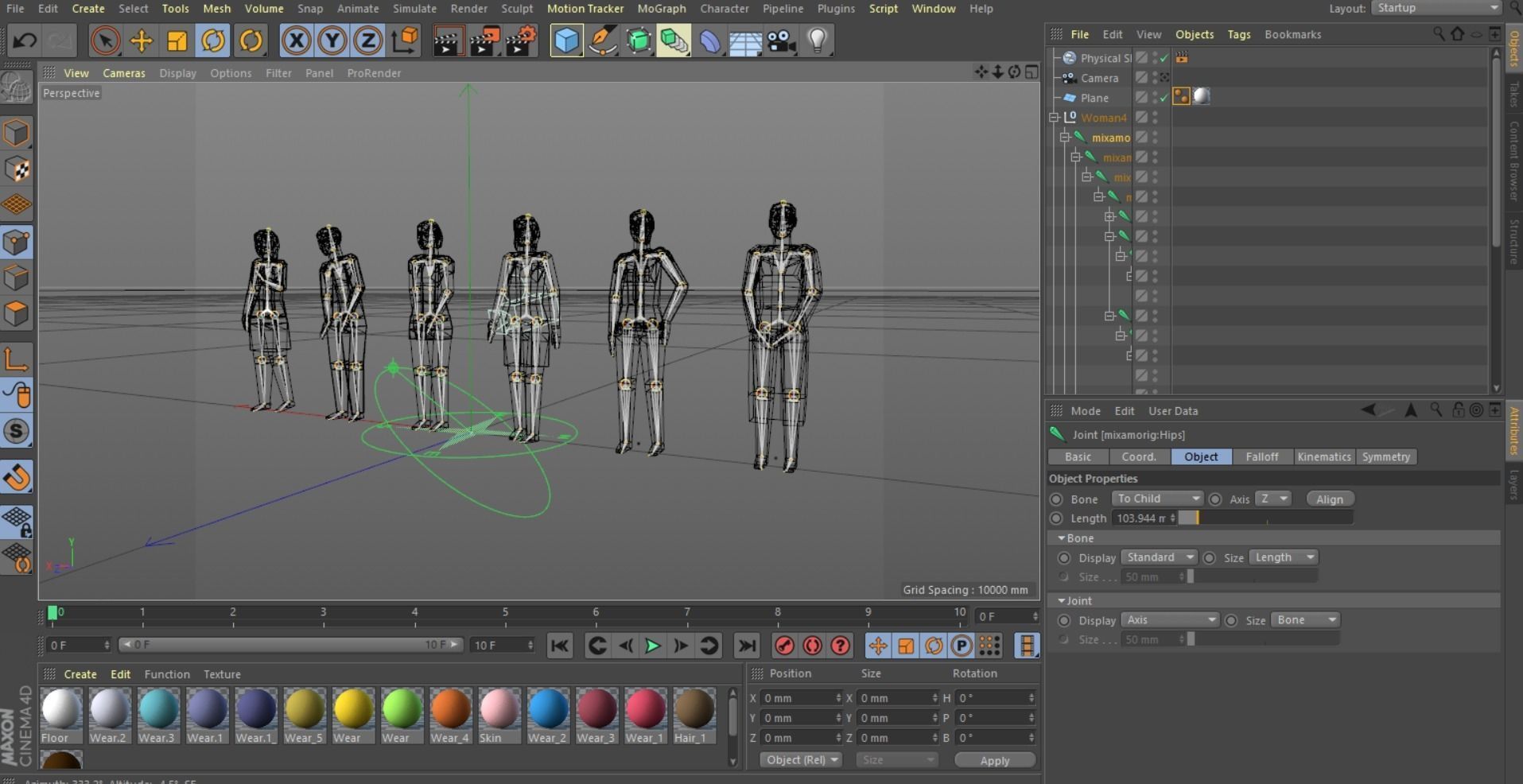Screen dimensions: 1523x784
Task: Open Objects manager Tags menu
Action: tap(1238, 34)
